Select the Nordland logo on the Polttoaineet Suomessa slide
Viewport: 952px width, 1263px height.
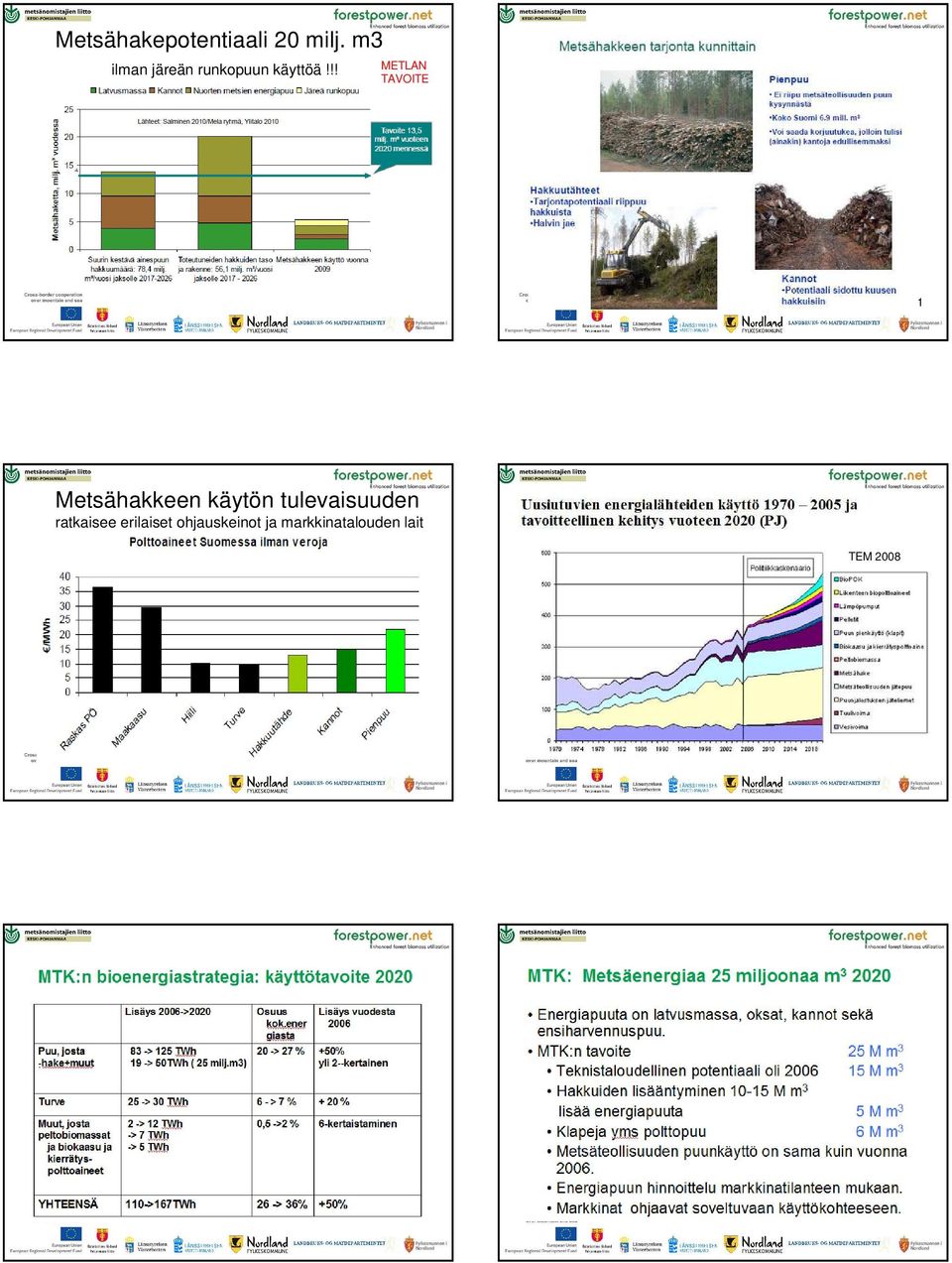pyautogui.click(x=259, y=784)
